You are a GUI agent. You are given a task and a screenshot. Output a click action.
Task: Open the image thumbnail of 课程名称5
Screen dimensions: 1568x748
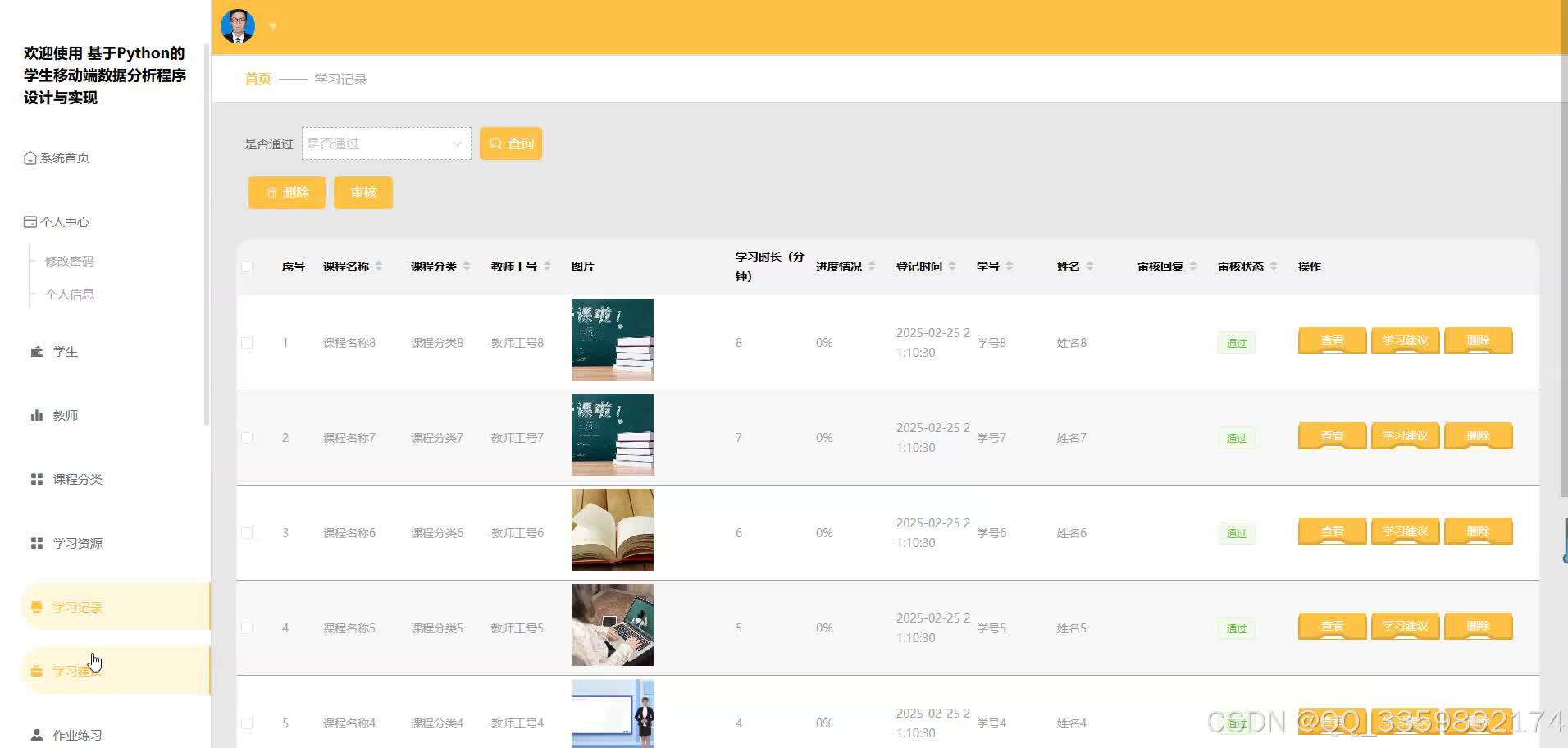(612, 625)
